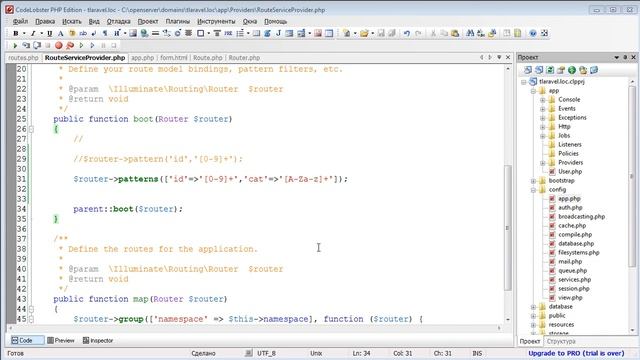This screenshot has width=640, height=360.
Task: Open auth.php in project tree
Action: pos(570,208)
